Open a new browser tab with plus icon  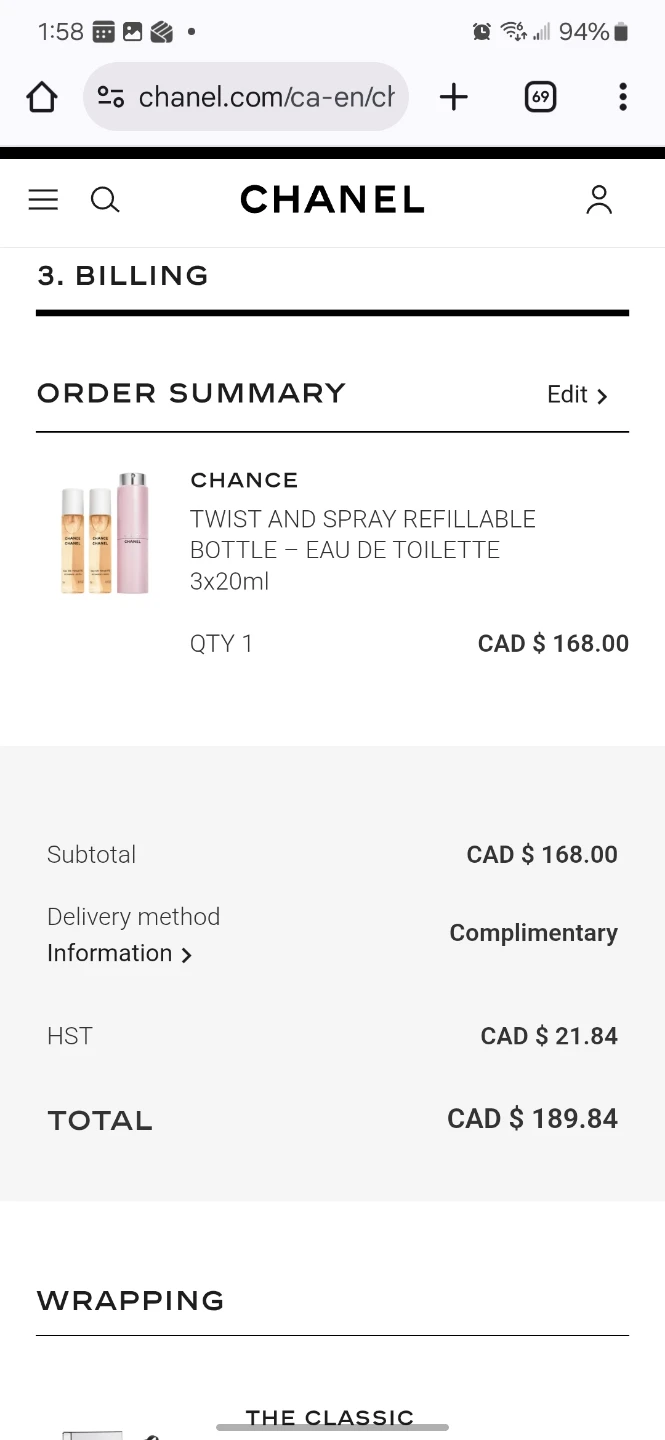click(454, 97)
